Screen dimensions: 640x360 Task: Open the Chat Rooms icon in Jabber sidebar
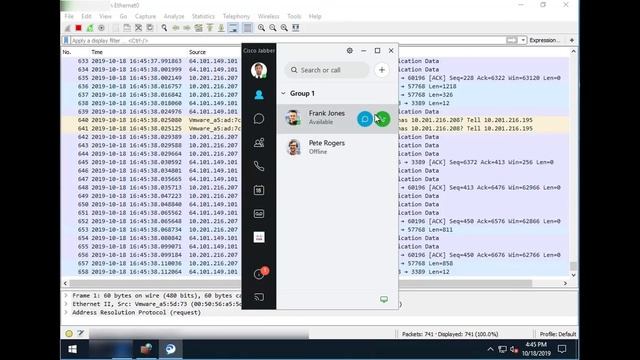click(x=259, y=142)
